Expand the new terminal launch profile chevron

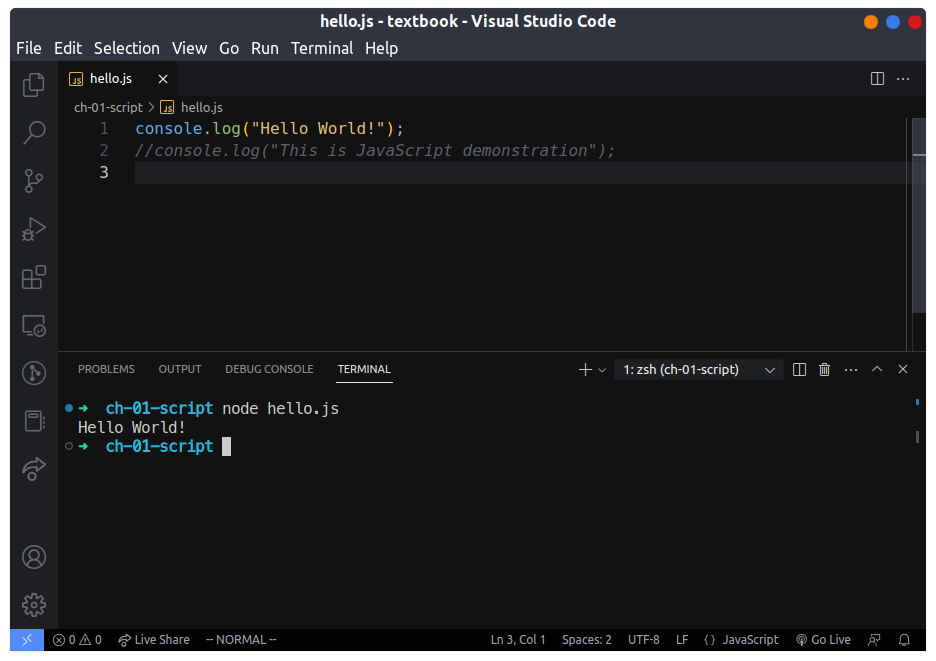[x=602, y=370]
